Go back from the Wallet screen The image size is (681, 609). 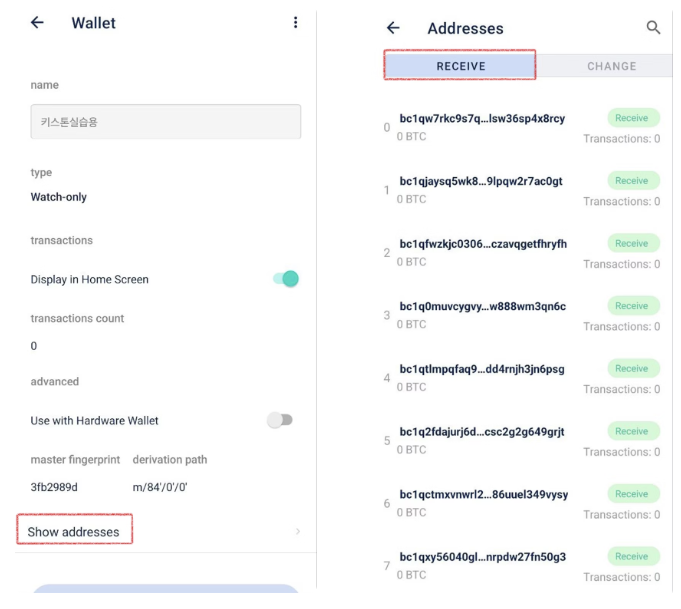point(37,23)
